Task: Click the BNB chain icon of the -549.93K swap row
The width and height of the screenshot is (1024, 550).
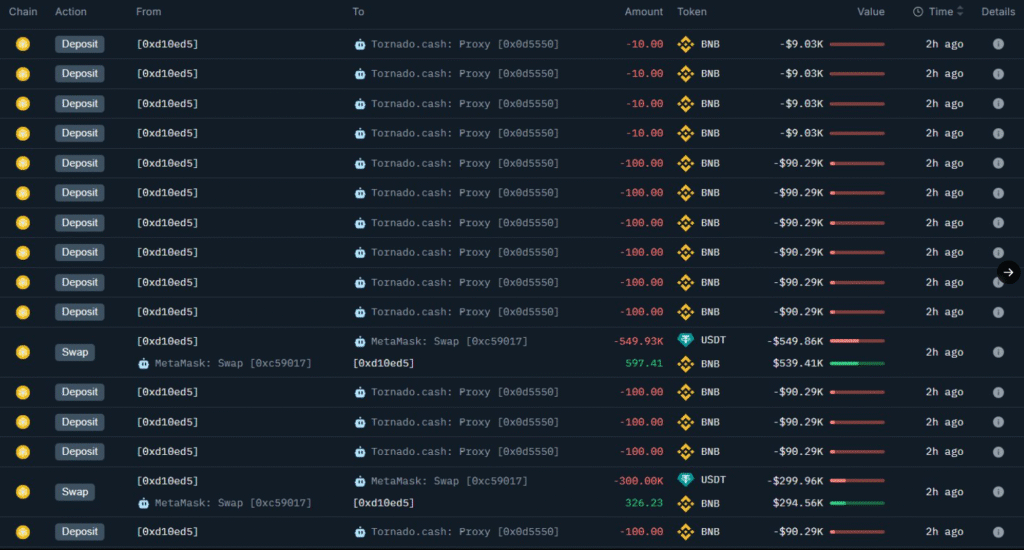Action: [23, 352]
